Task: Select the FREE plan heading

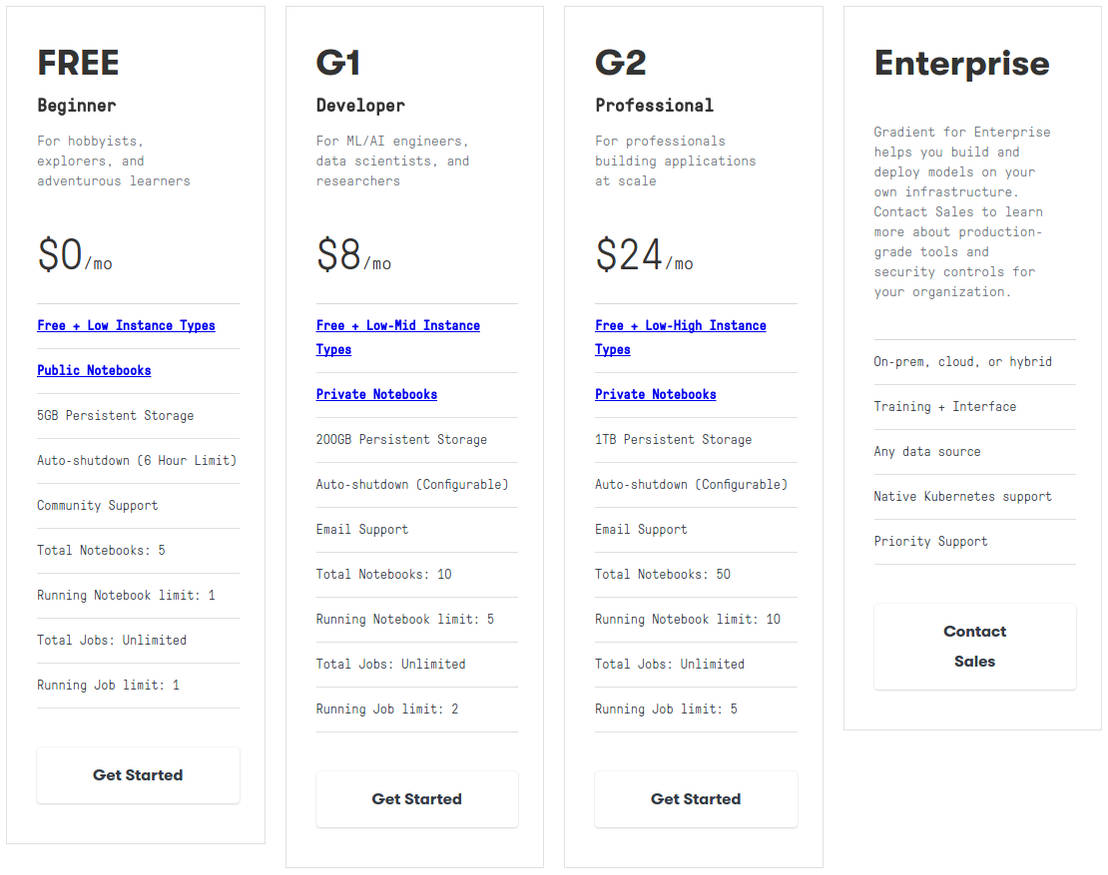Action: click(78, 62)
